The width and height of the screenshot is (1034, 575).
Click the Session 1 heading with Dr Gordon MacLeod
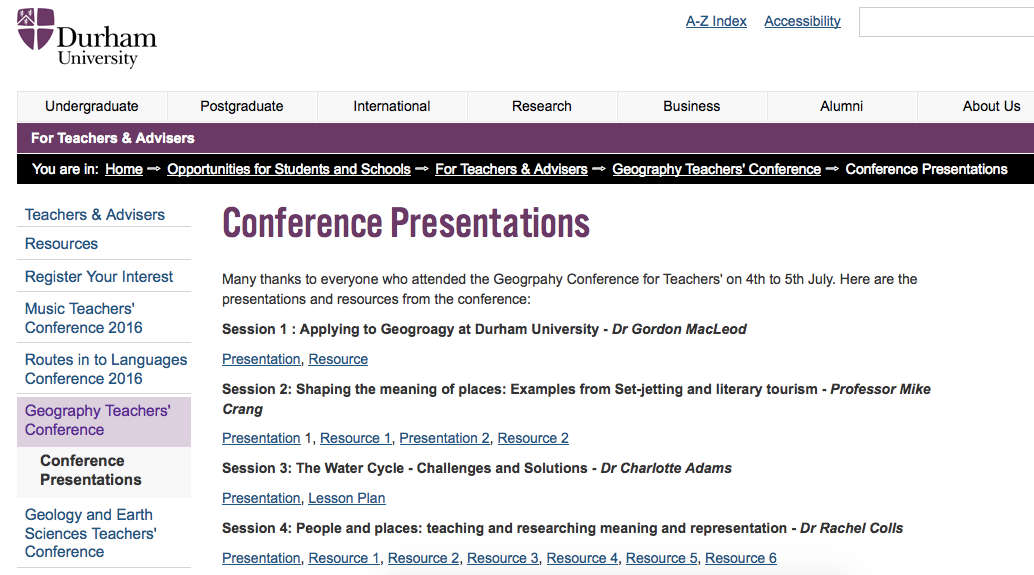pyautogui.click(x=484, y=329)
